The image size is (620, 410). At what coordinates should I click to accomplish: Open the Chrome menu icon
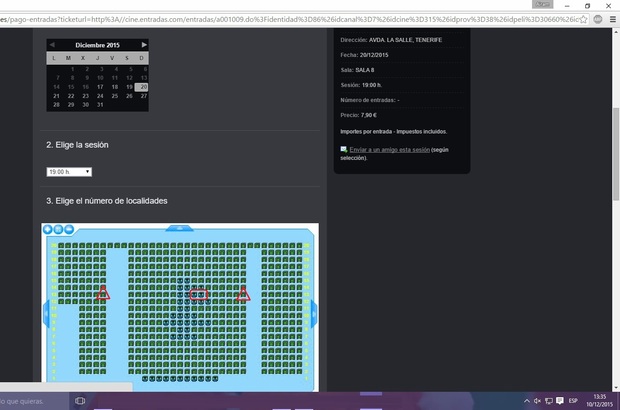click(x=612, y=18)
